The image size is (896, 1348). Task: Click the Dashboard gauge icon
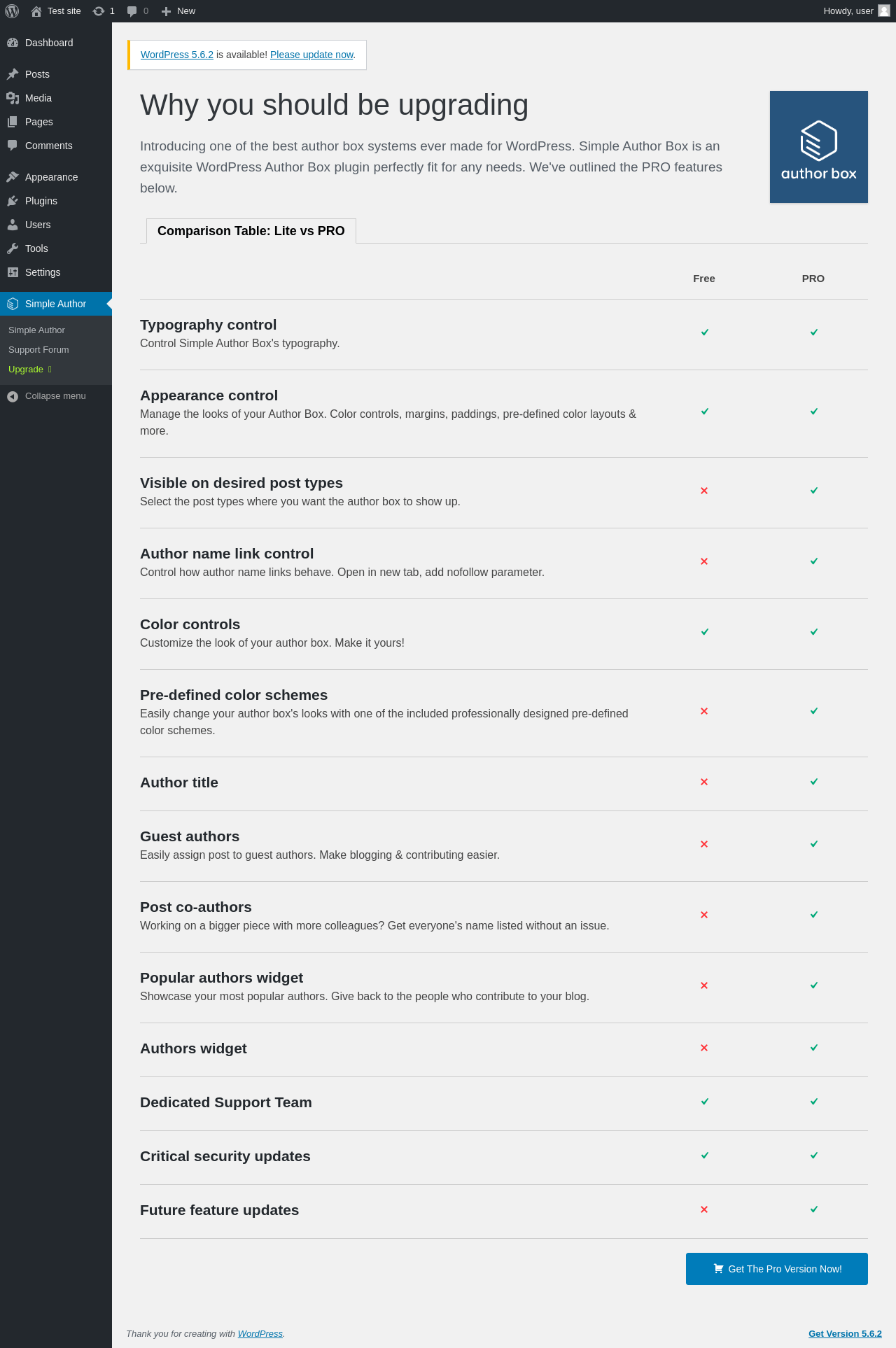13,43
